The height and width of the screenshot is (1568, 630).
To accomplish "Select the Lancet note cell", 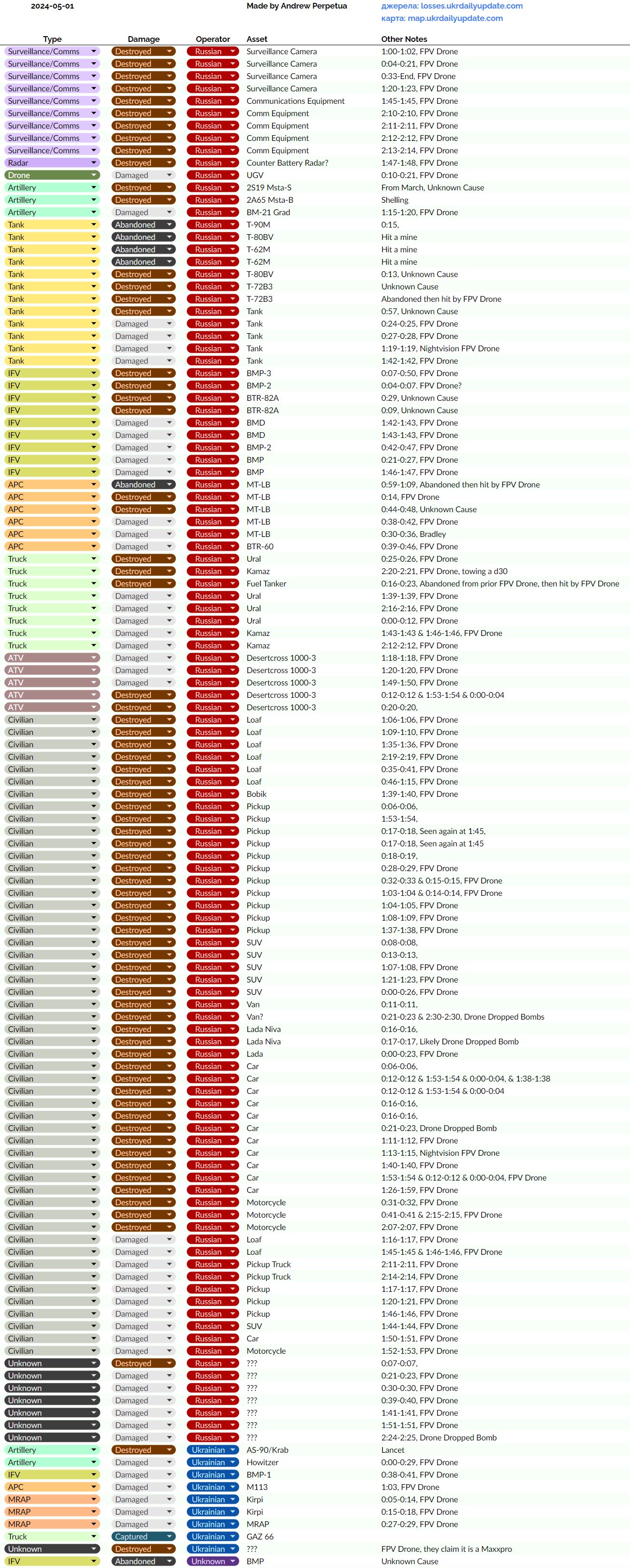I will (x=393, y=1450).
